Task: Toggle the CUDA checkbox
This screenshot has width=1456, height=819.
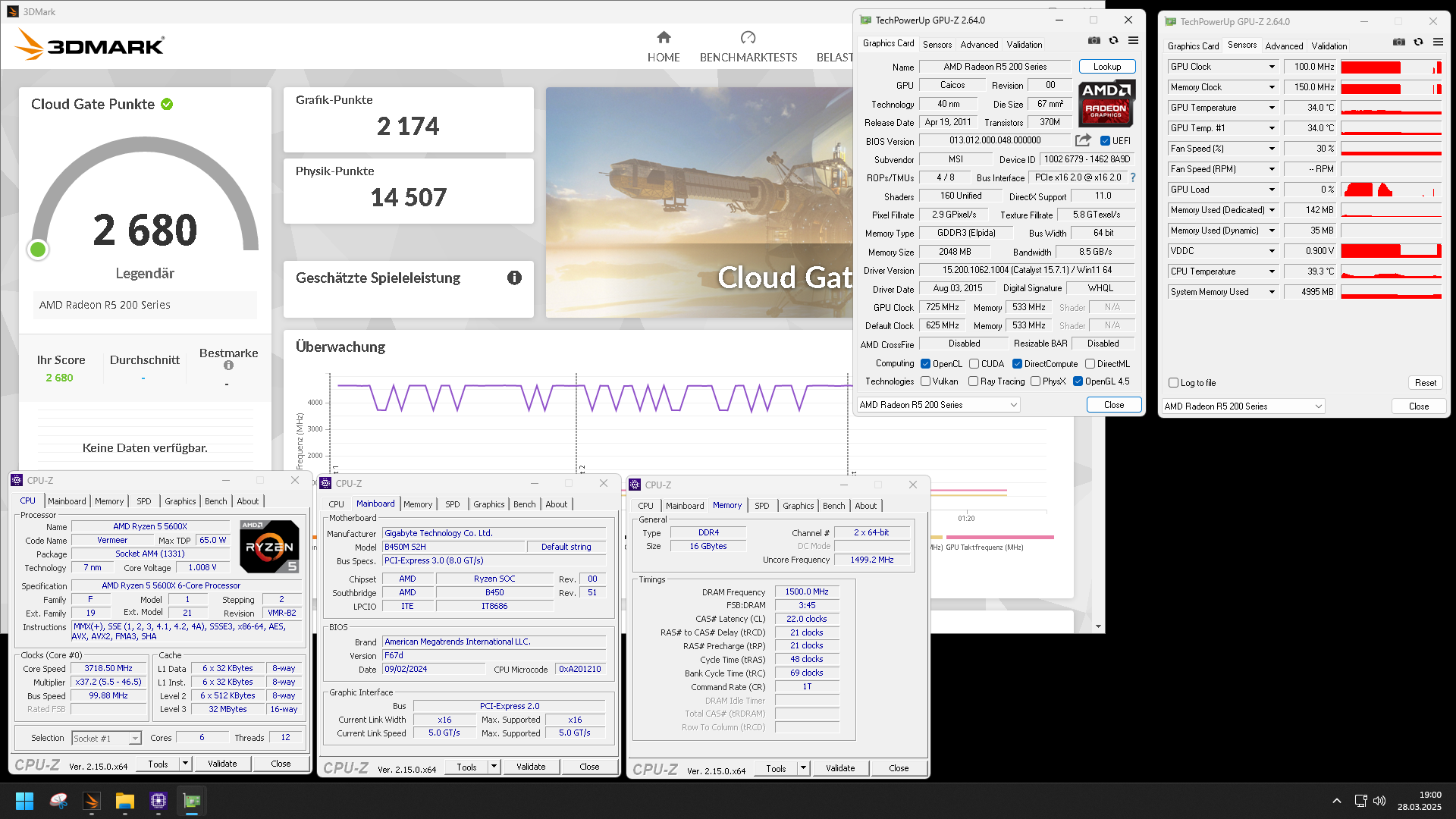Action: (x=974, y=364)
